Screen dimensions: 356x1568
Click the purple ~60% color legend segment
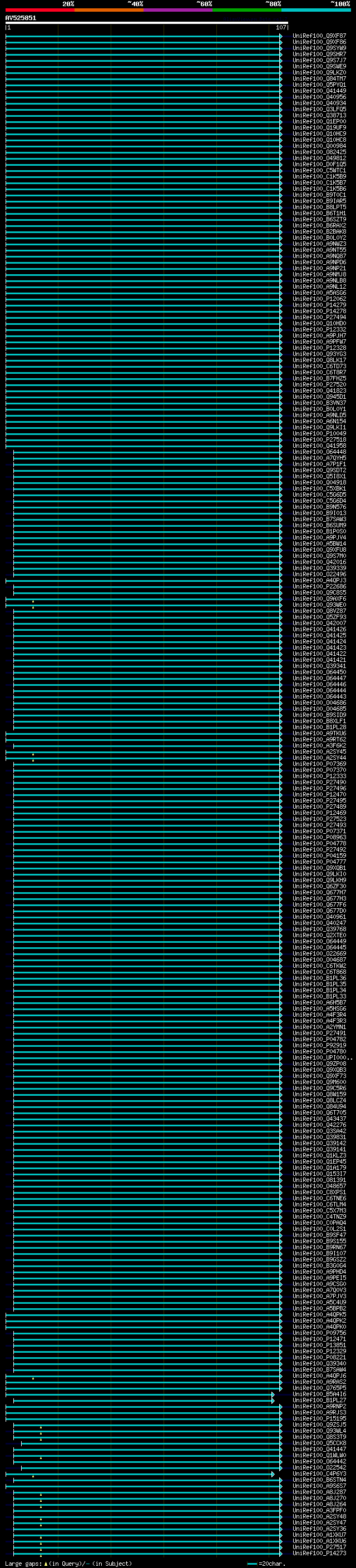click(x=179, y=10)
